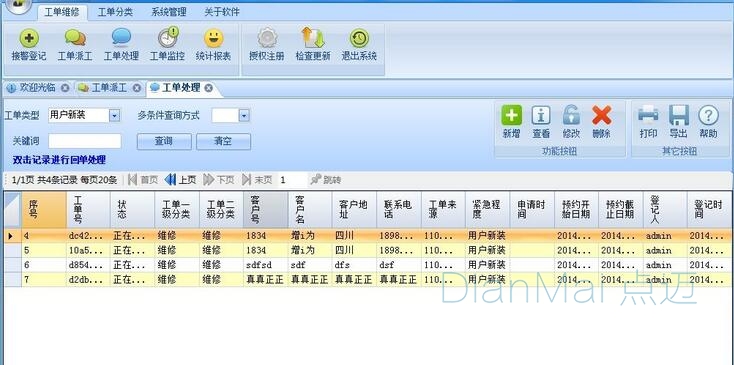Select row with 工单号 d2db...
Viewport: 734px width, 365px height.
pyautogui.click(x=367, y=280)
